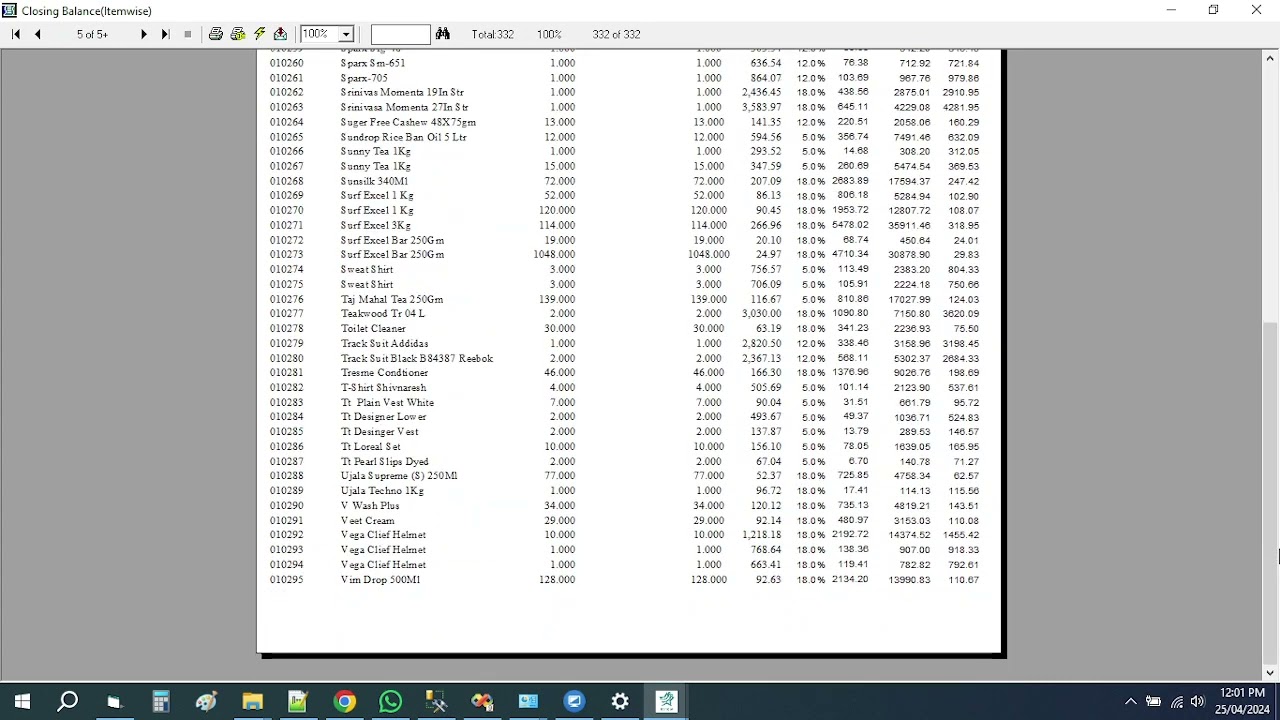Open Settings gear in taskbar
1280x720 pixels.
point(620,702)
